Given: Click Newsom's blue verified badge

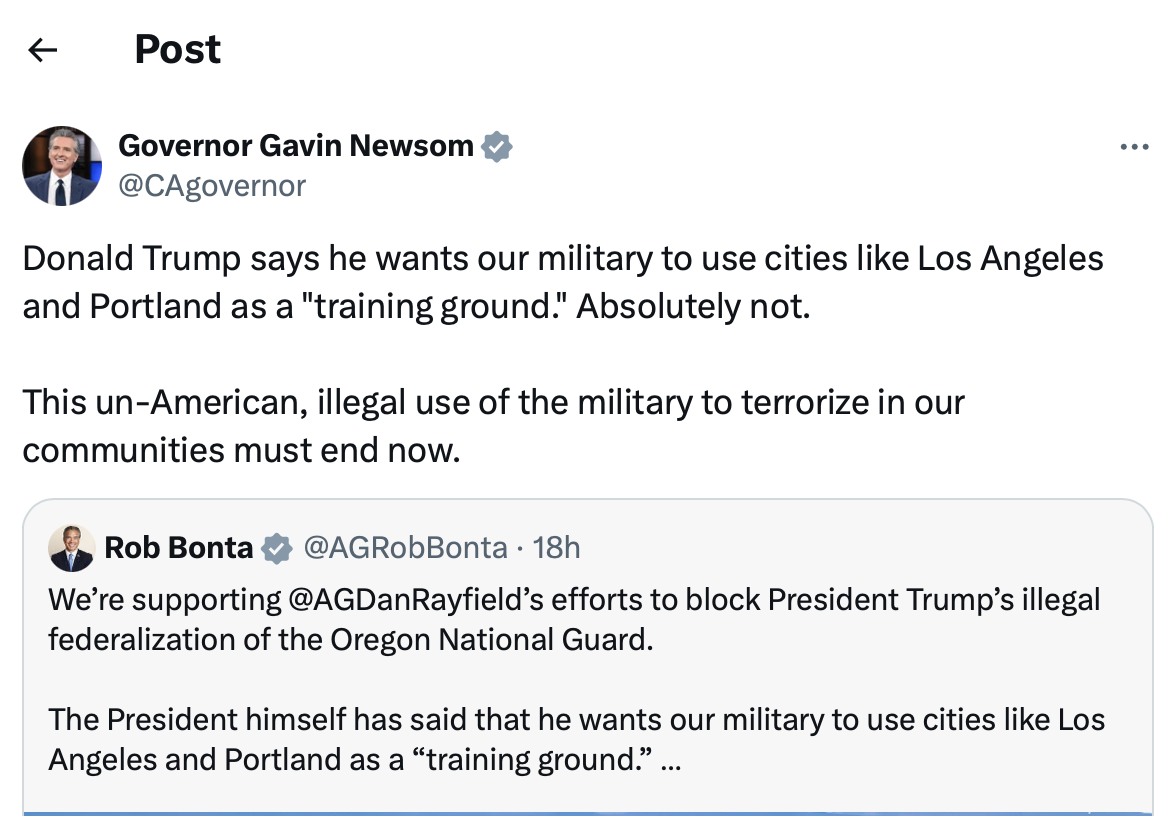Looking at the screenshot, I should (x=497, y=147).
